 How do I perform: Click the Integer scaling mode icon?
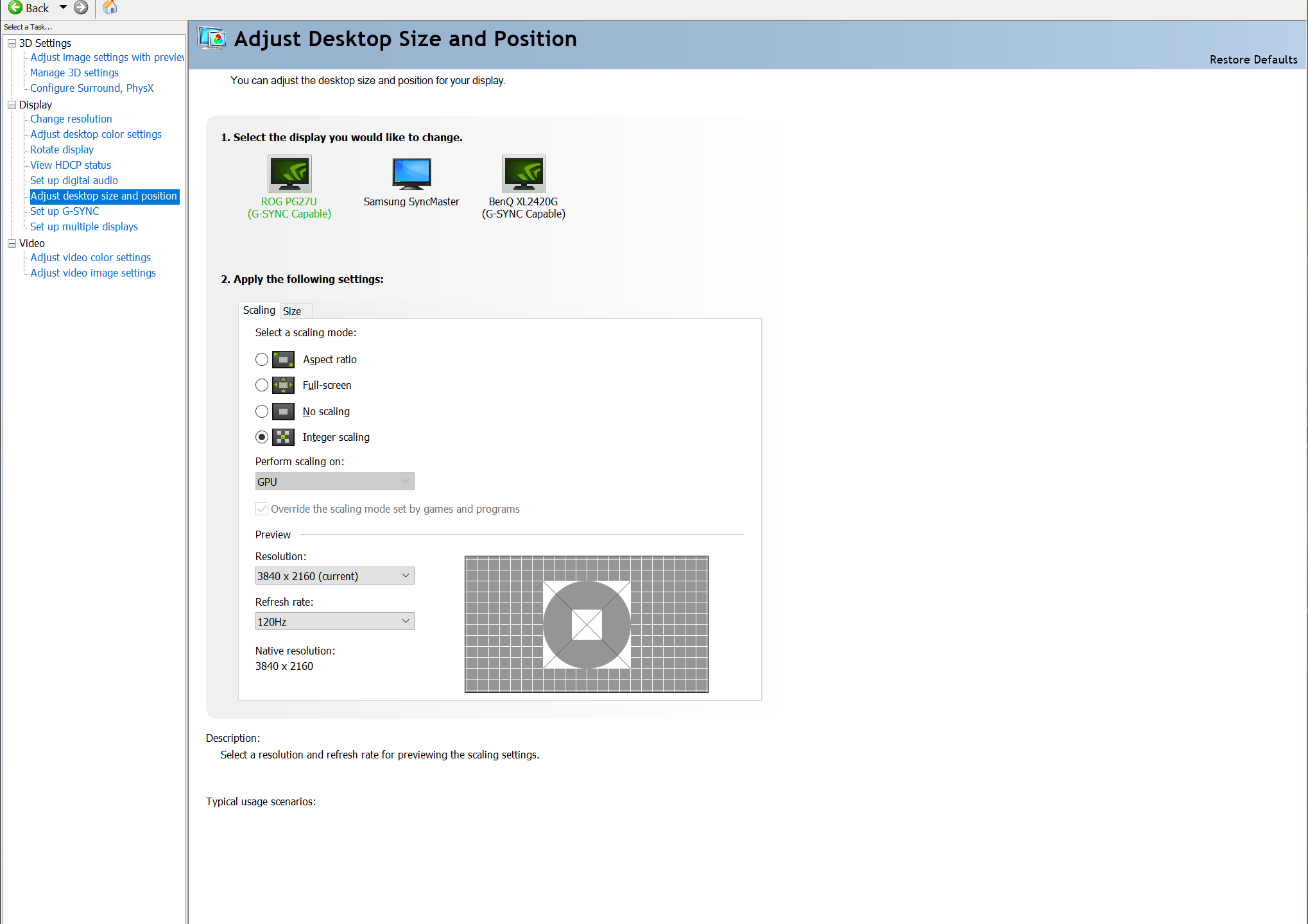tap(283, 437)
